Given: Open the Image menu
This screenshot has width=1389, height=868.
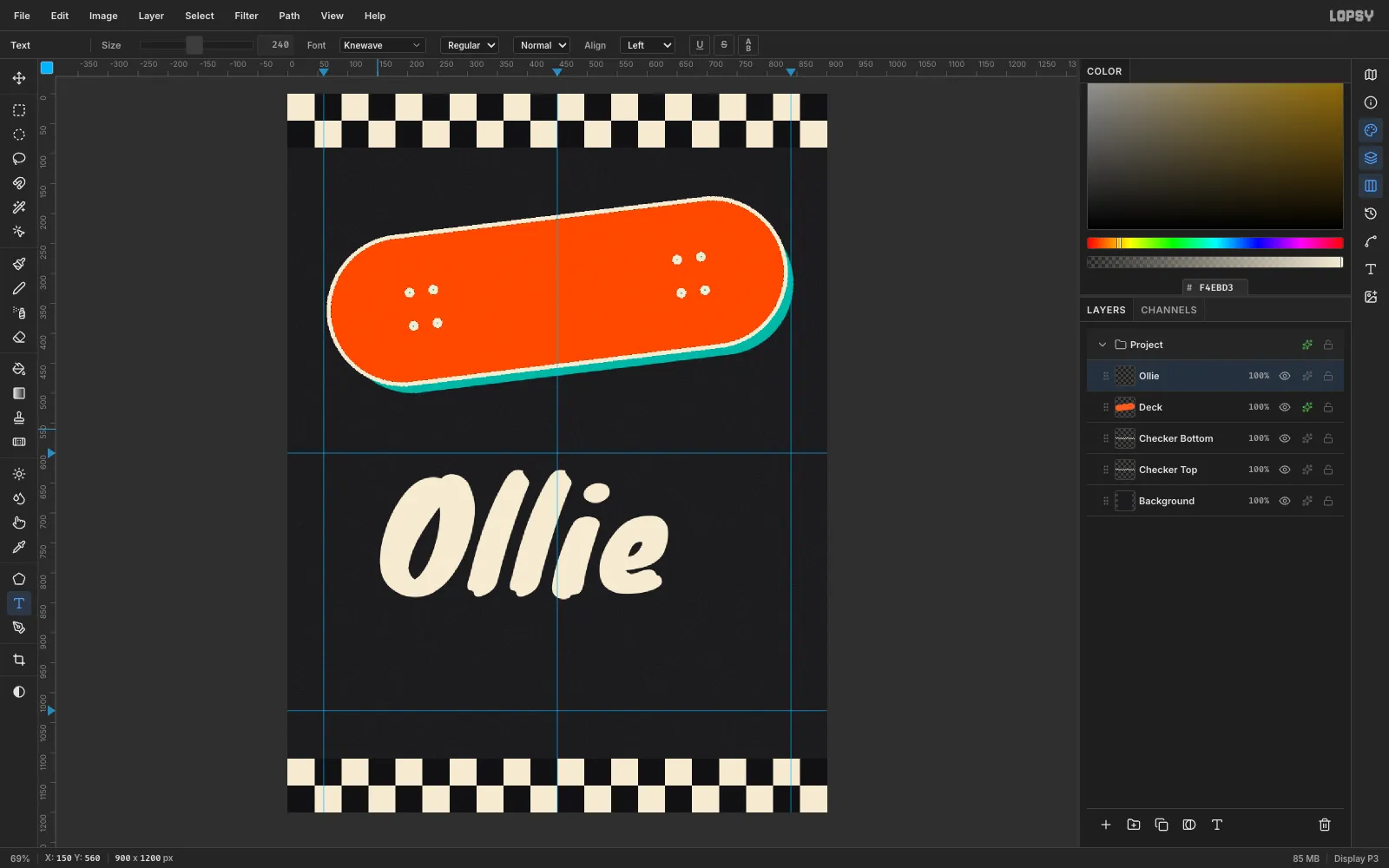Looking at the screenshot, I should point(103,16).
